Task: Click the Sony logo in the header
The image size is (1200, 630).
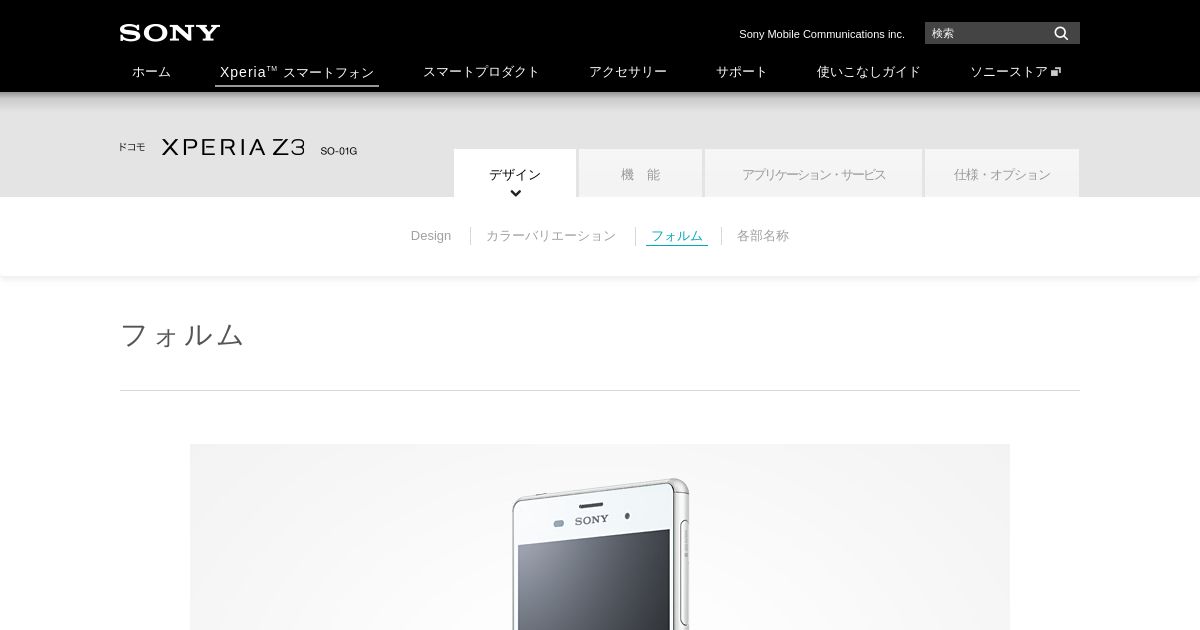Action: [x=170, y=33]
